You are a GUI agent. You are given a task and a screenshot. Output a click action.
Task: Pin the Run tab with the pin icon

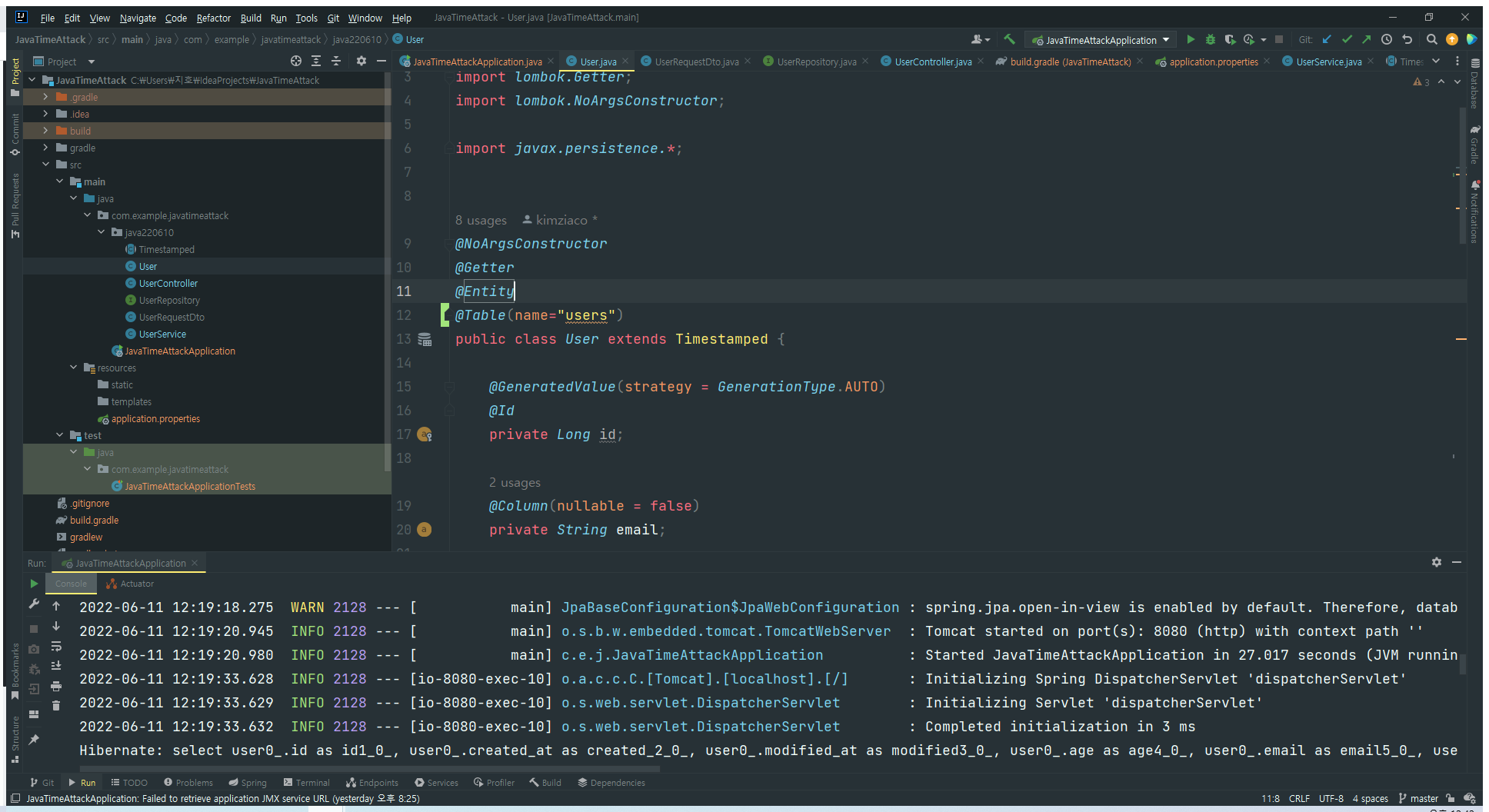pyautogui.click(x=34, y=740)
